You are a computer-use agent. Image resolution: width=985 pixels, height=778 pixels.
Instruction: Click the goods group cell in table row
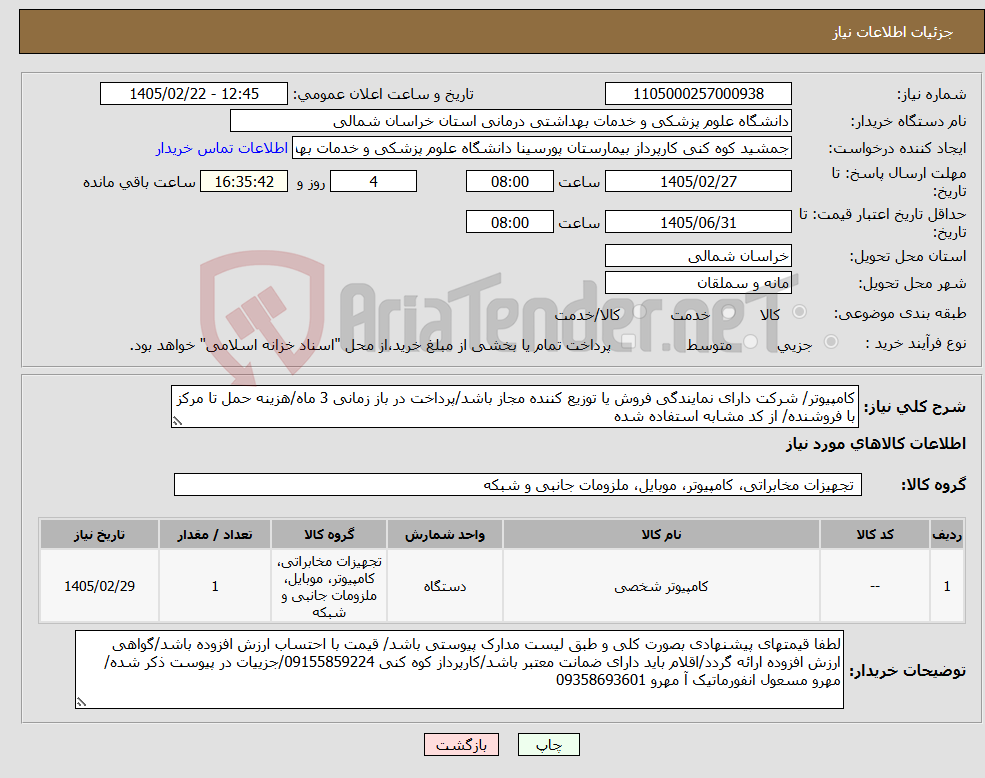tap(329, 586)
